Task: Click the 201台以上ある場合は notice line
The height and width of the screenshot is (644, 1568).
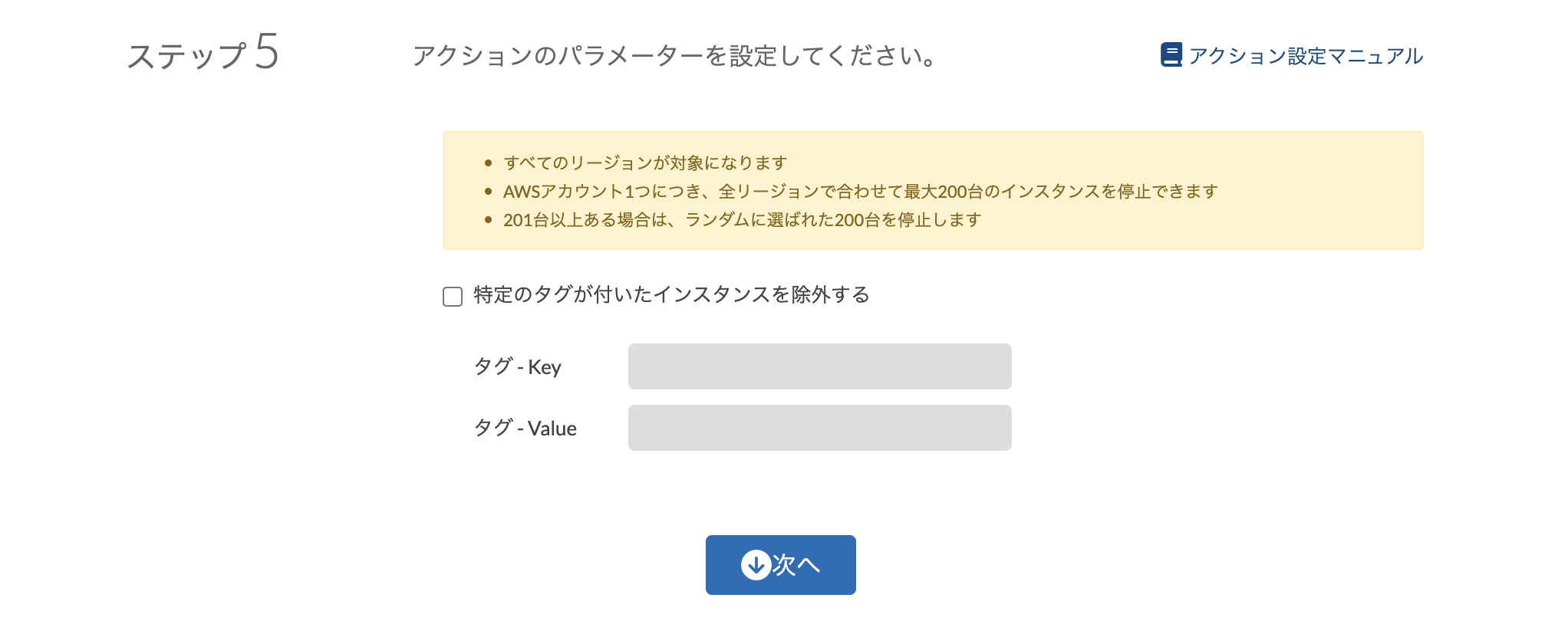Action: (742, 220)
